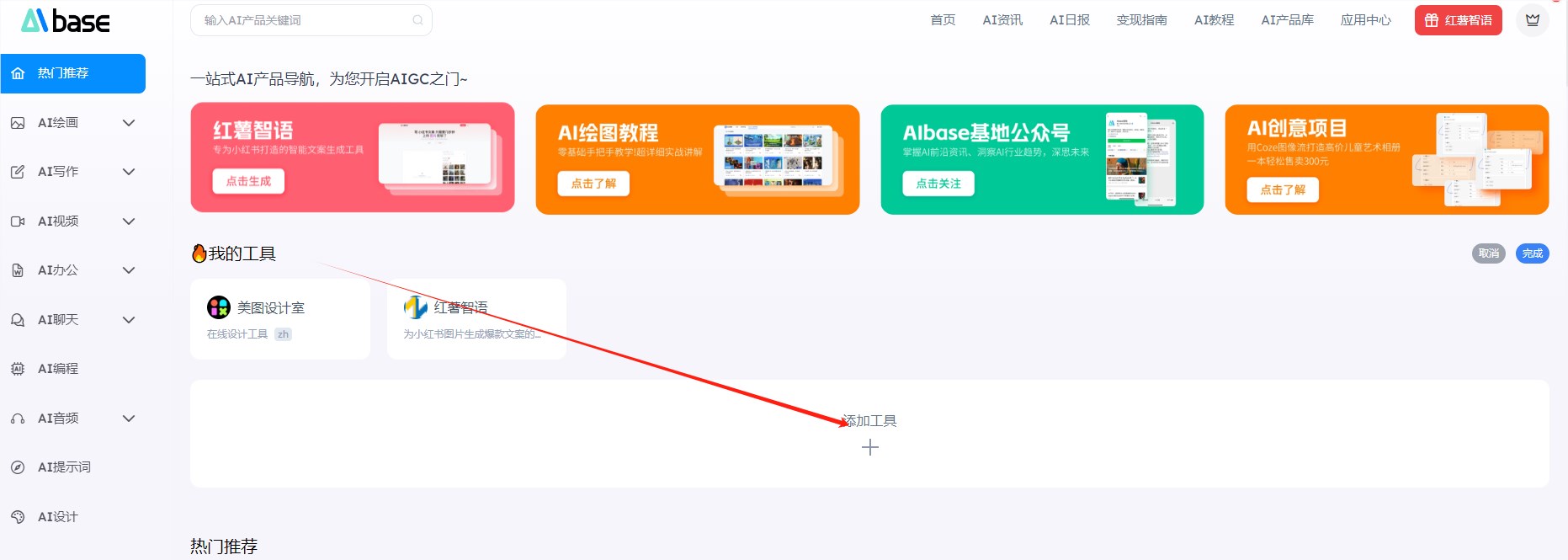Click the flame icon next to 我的工具
The image size is (1568, 560).
pos(199,253)
